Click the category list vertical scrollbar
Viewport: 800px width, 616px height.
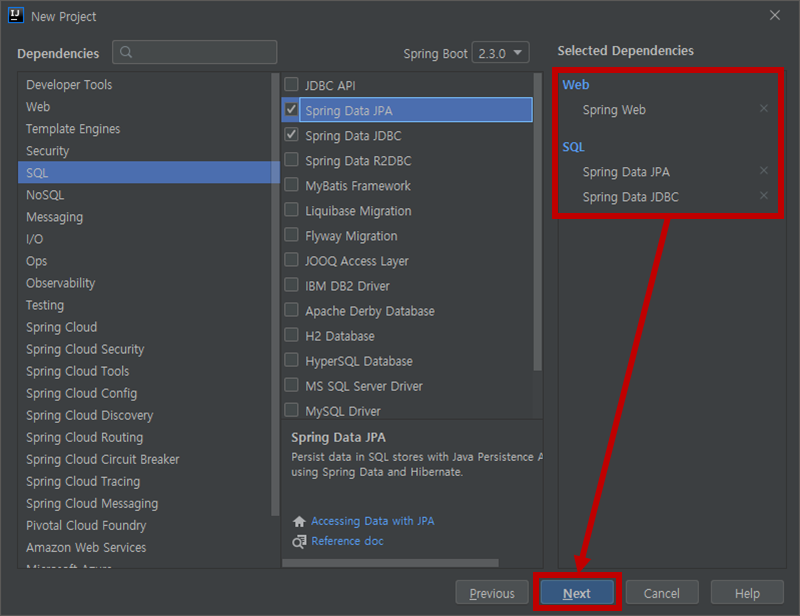click(x=276, y=294)
